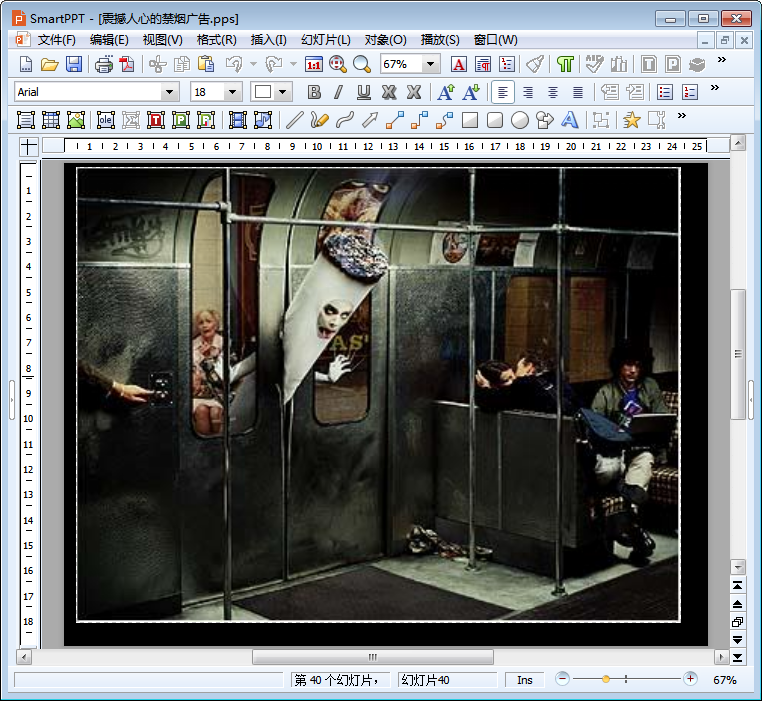Insert star shape from drawing toolbar

(631, 120)
